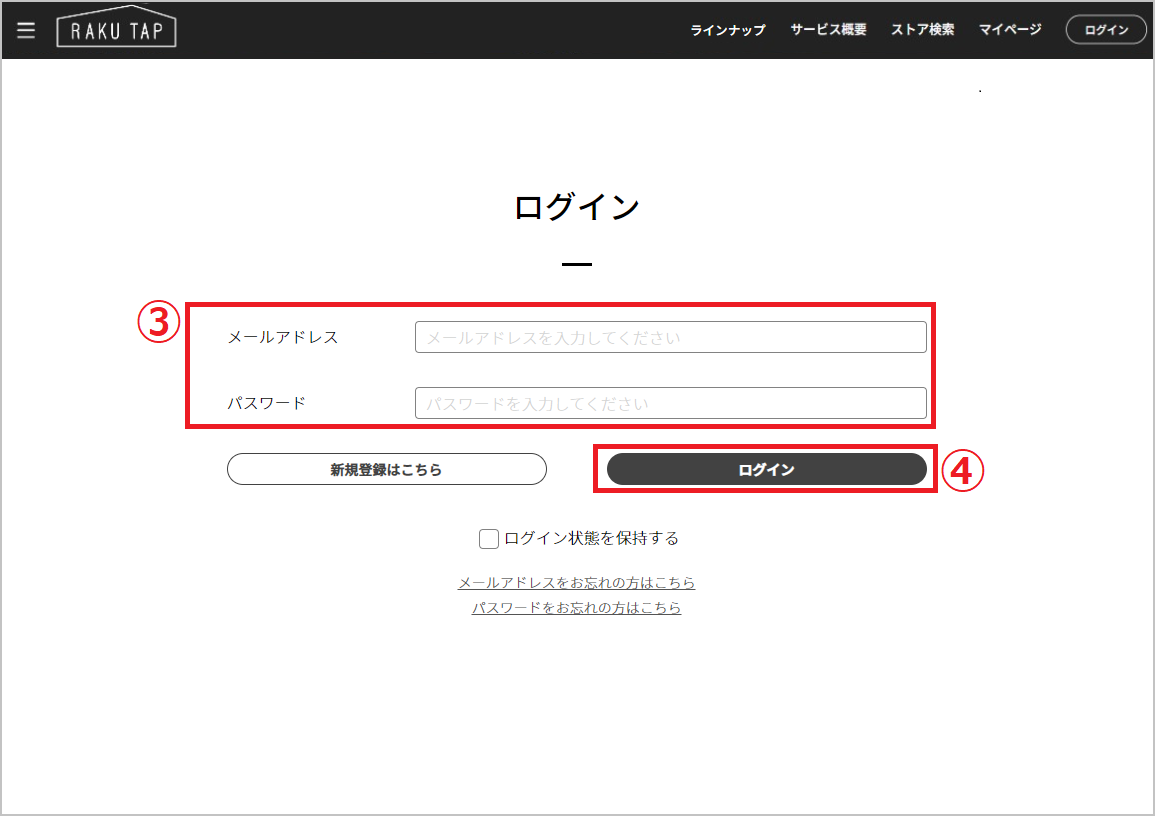
Task: Click the RAKU TAP house logo
Action: pyautogui.click(x=116, y=30)
